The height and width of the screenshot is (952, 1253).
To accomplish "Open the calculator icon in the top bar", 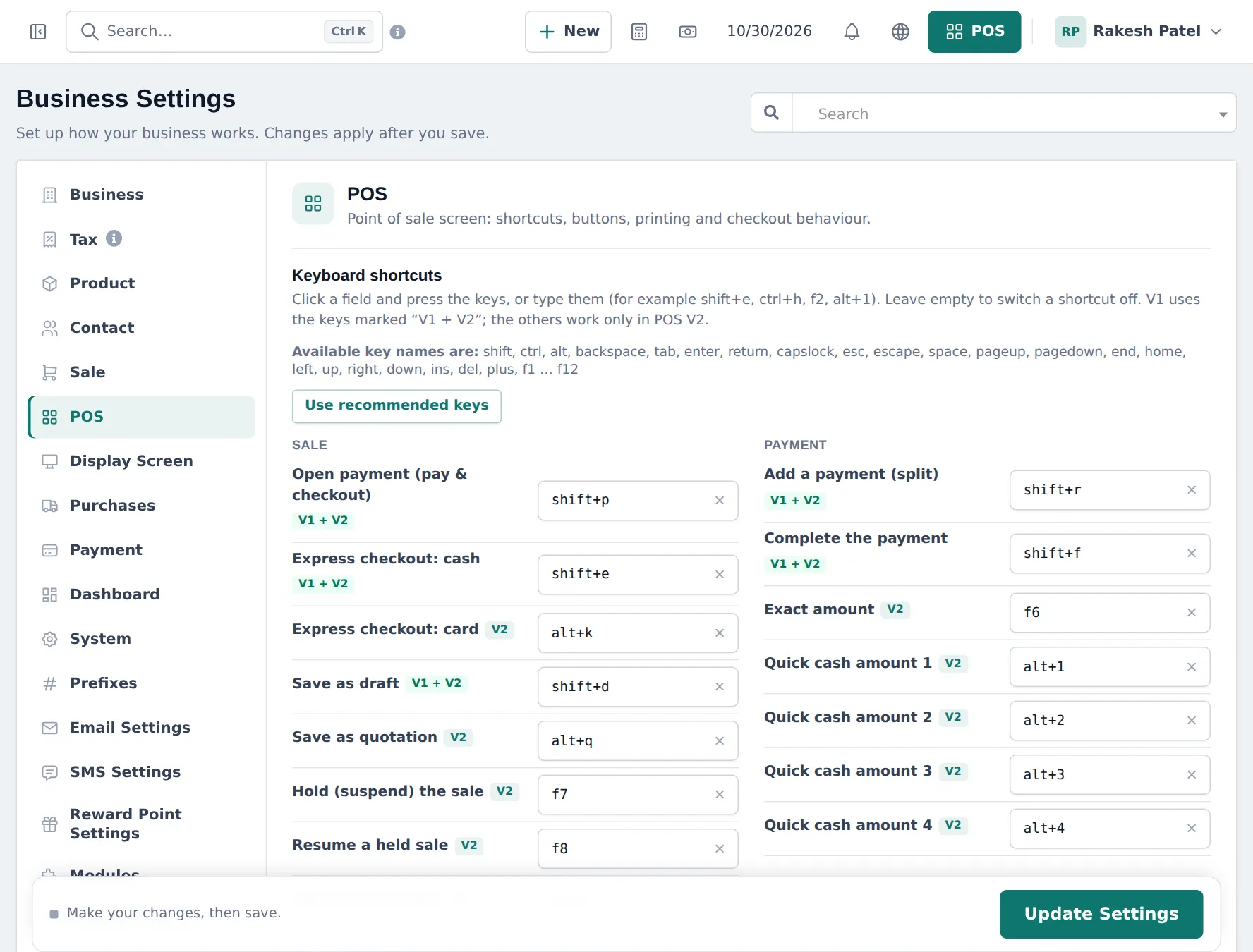I will tap(639, 32).
